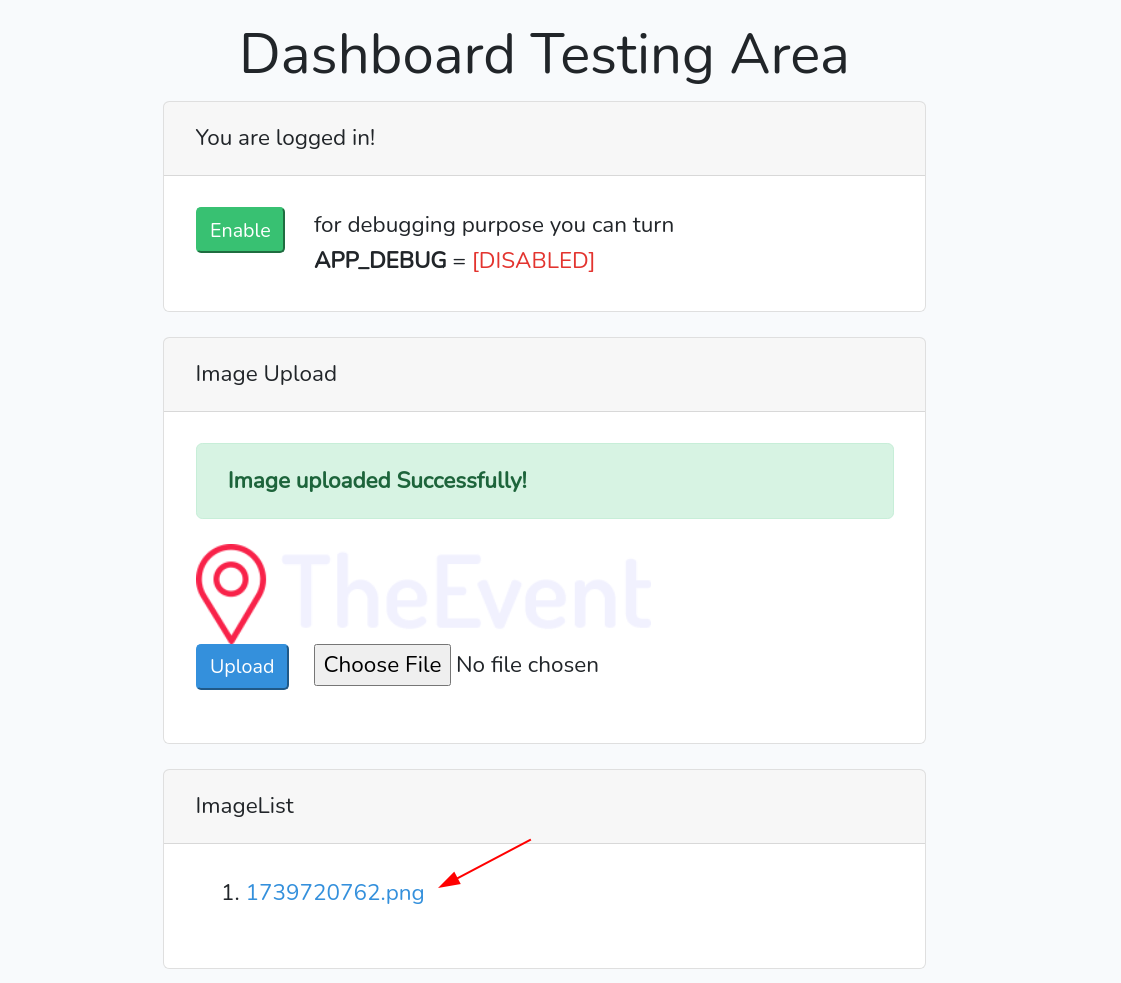
Task: Click the red [DISABLED] status text
Action: (x=533, y=261)
